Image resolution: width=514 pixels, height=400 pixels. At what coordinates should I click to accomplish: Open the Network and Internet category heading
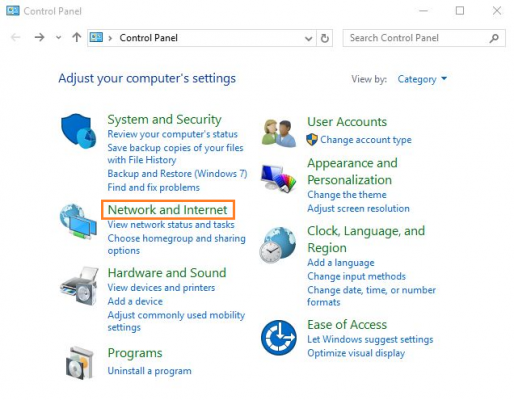tap(168, 210)
